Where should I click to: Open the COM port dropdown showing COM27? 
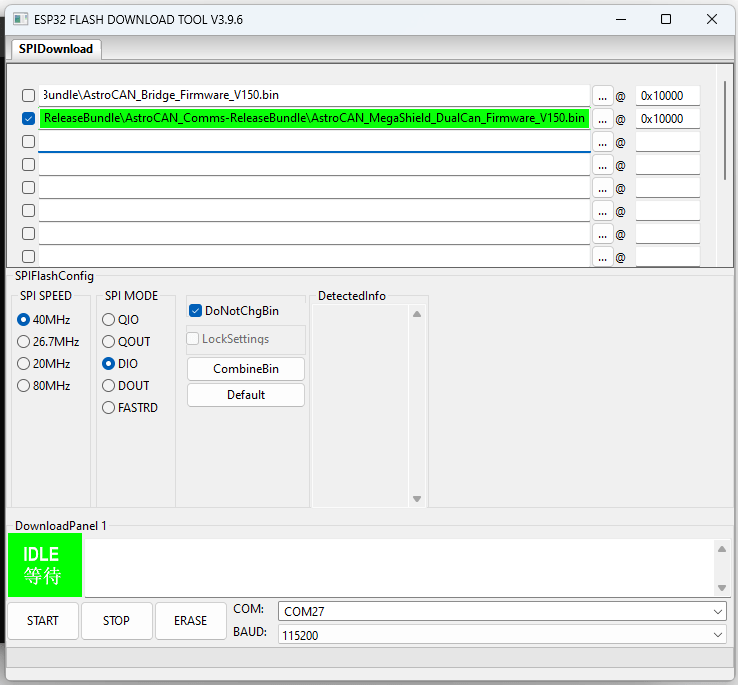pyautogui.click(x=502, y=612)
